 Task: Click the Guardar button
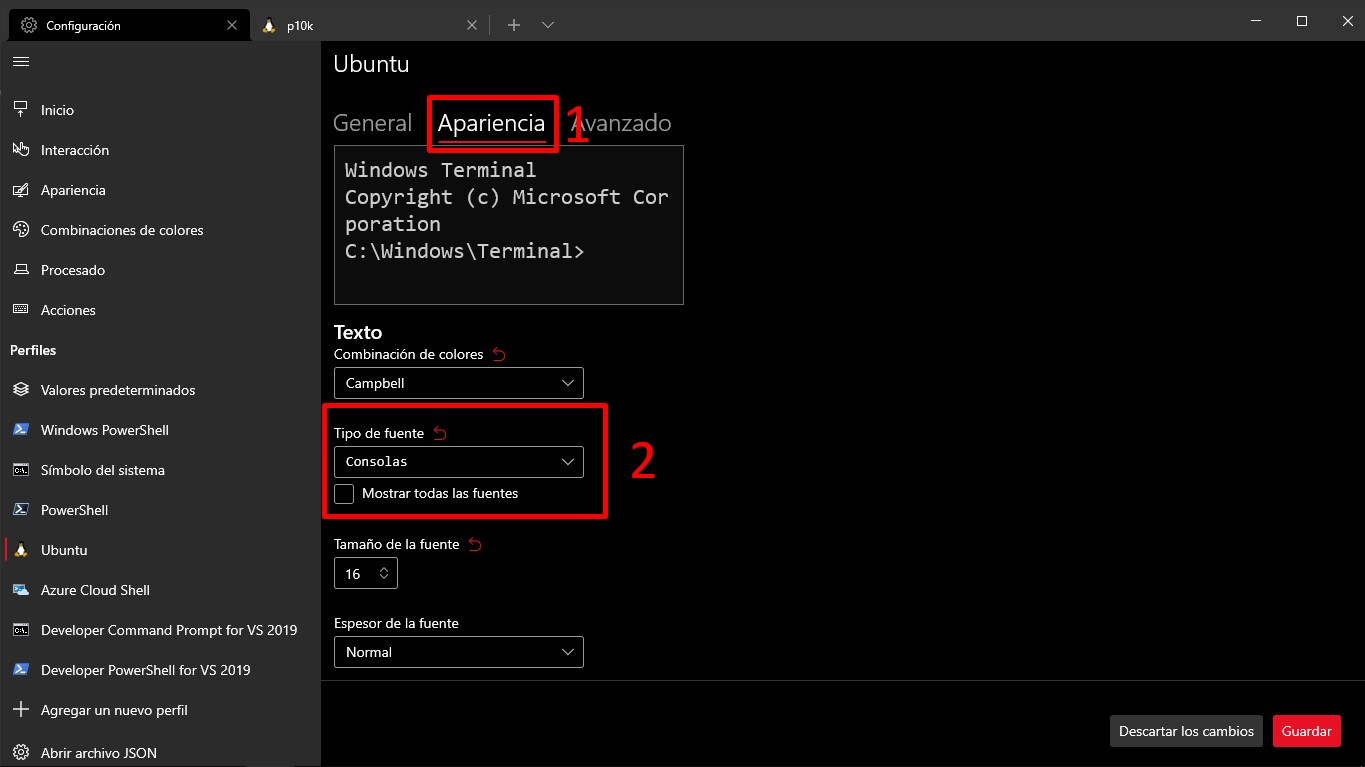click(1306, 731)
